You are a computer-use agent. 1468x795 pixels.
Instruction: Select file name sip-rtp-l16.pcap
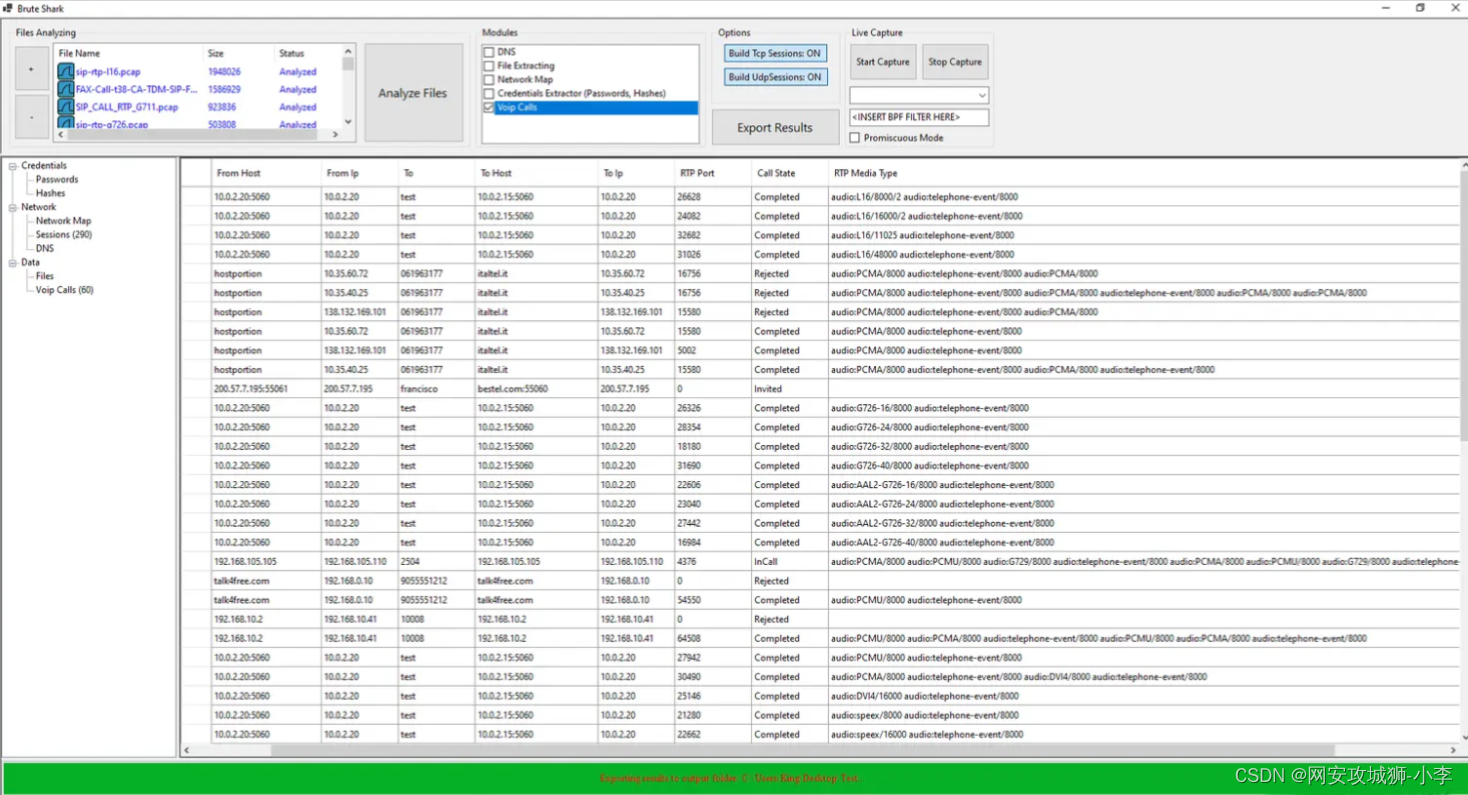point(110,72)
